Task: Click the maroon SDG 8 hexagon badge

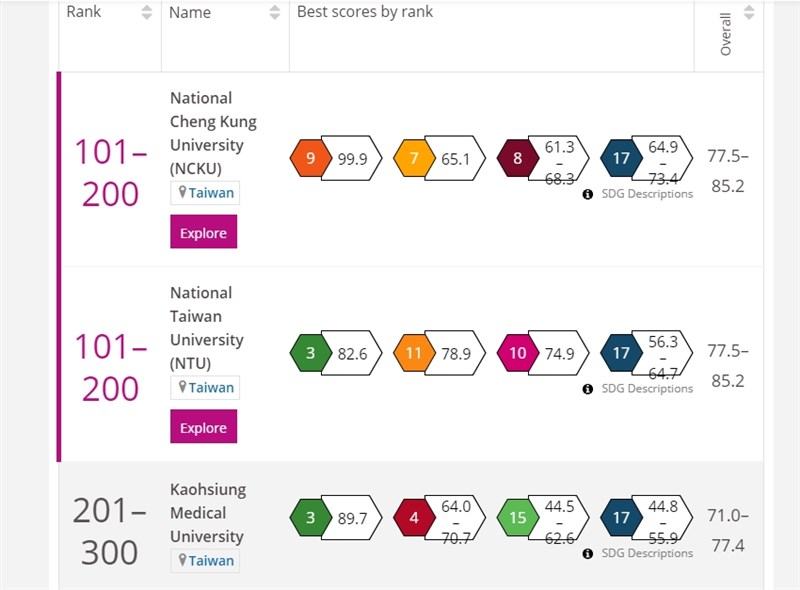Action: 517,158
